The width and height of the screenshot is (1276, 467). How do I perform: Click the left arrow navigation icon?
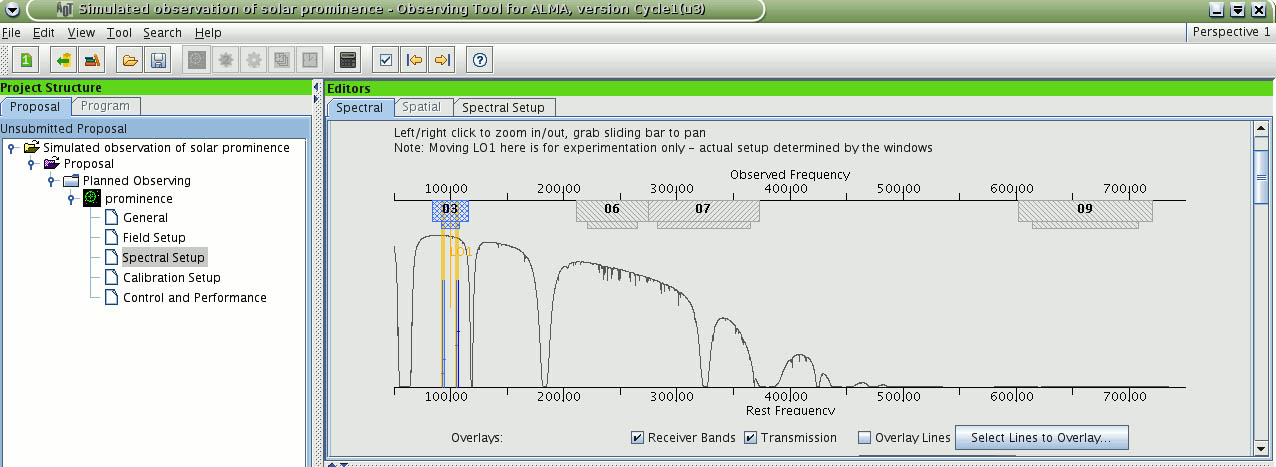point(414,60)
